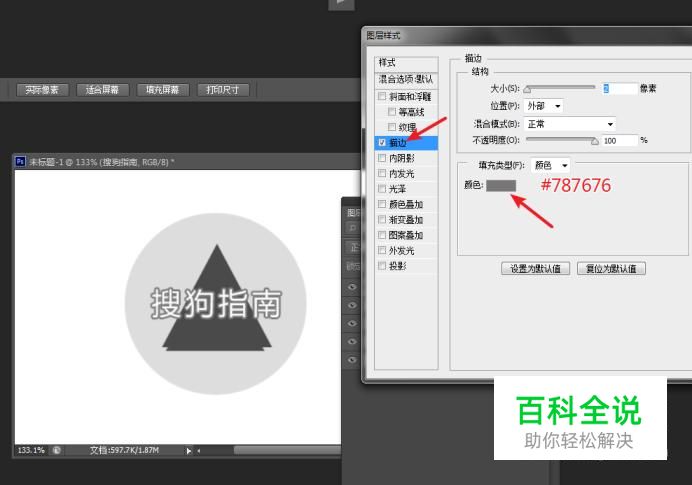Click the 实际像素 button

click(42, 90)
